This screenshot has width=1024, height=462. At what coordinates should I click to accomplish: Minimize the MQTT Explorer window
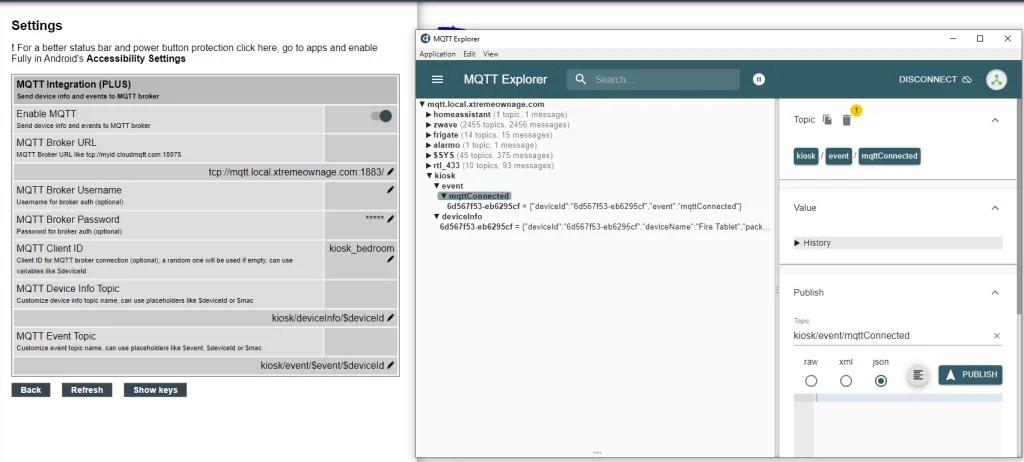[x=952, y=39]
